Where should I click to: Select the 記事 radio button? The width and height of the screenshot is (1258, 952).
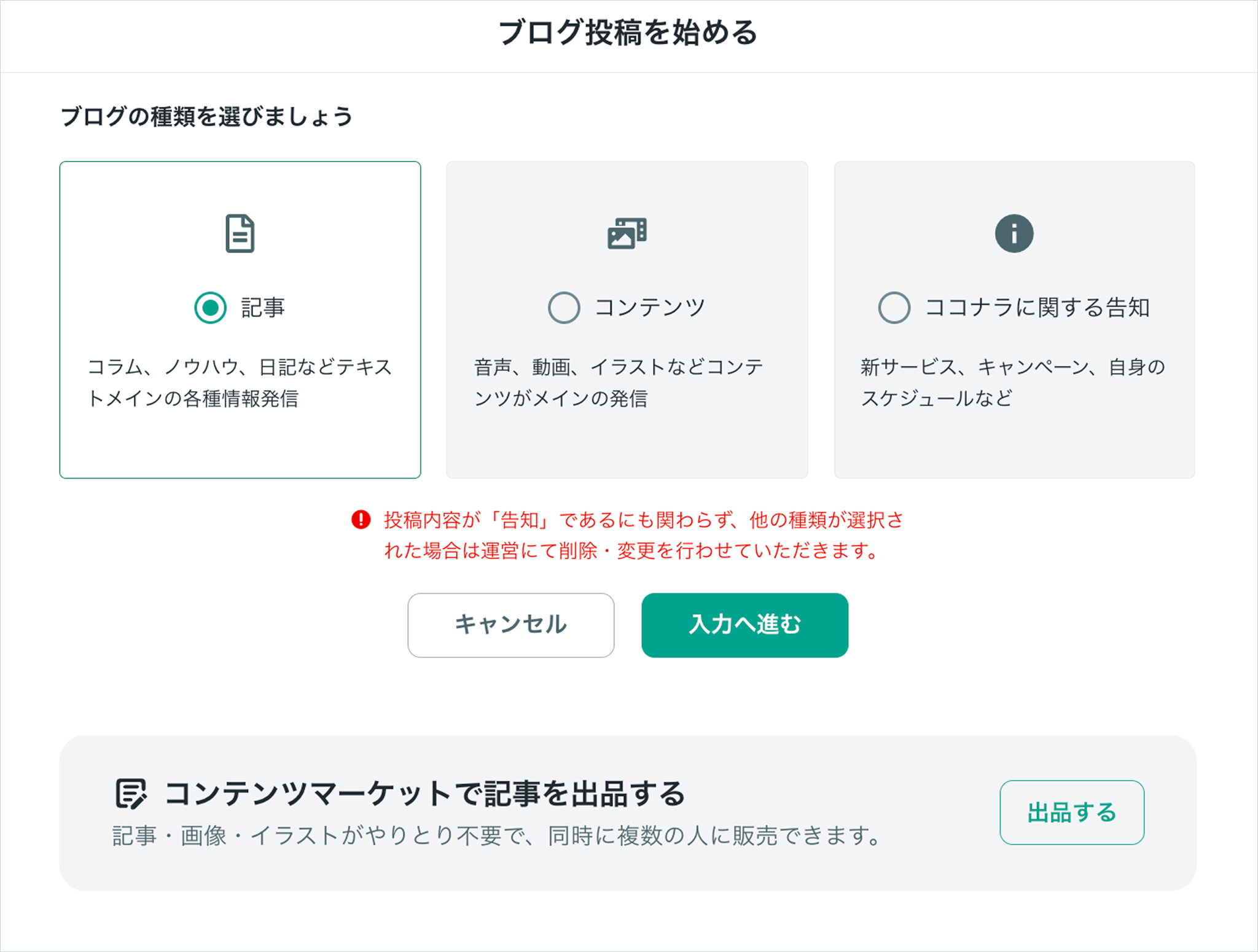[210, 308]
